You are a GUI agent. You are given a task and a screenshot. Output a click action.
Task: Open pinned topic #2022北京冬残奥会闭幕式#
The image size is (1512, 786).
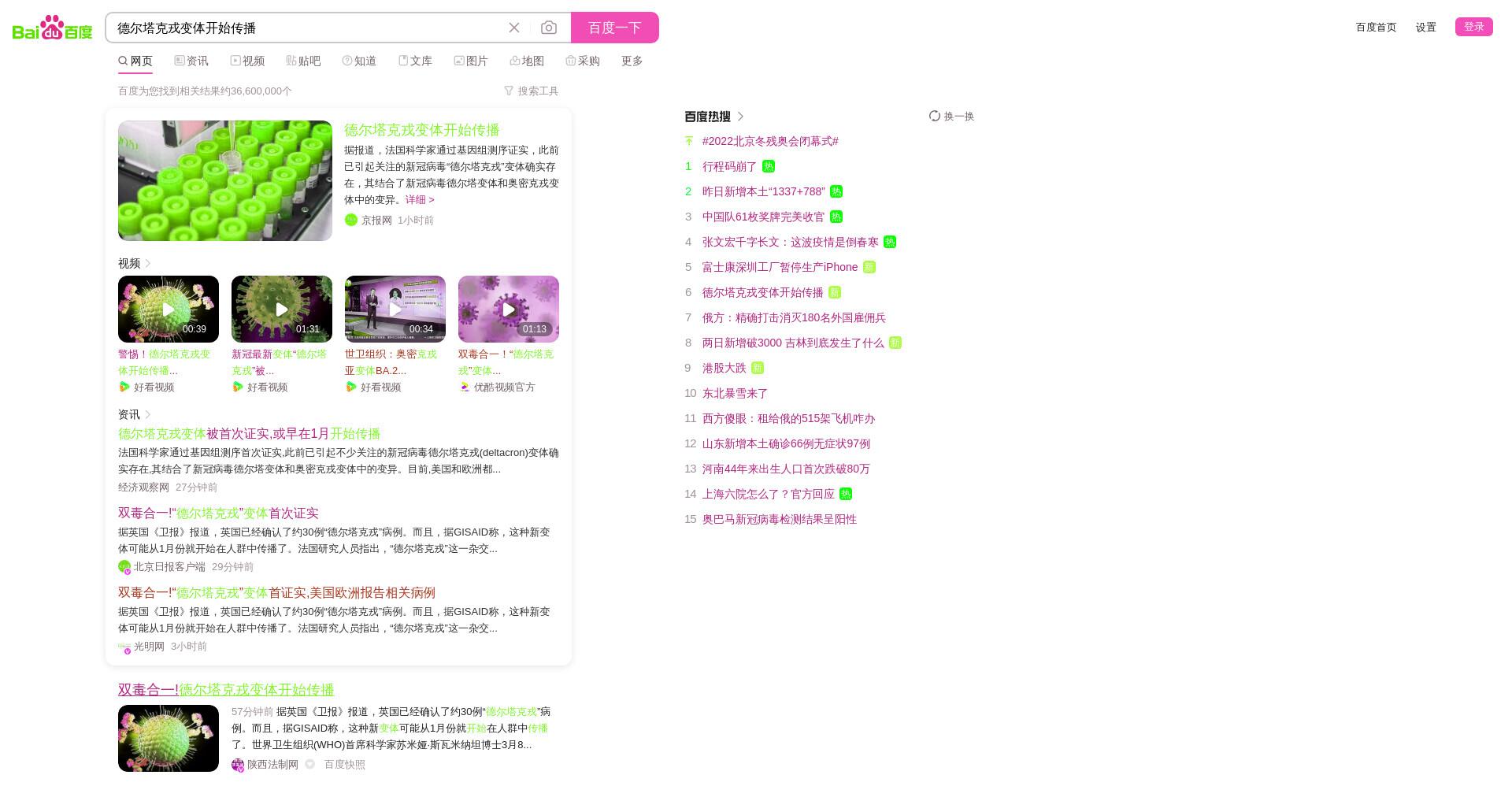pos(770,142)
